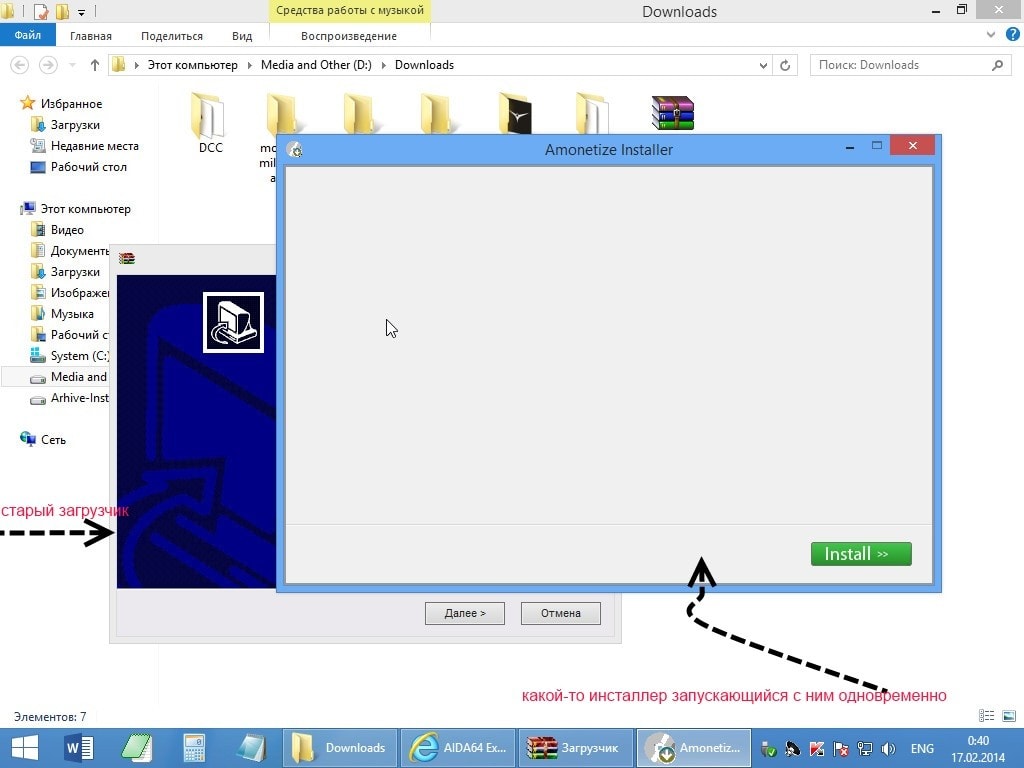
Task: Open the Windows Start button
Action: [25, 748]
